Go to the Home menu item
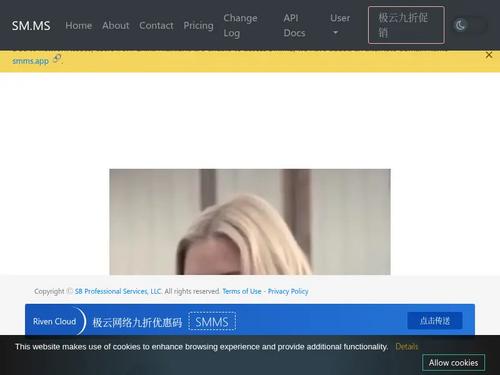 click(x=78, y=25)
